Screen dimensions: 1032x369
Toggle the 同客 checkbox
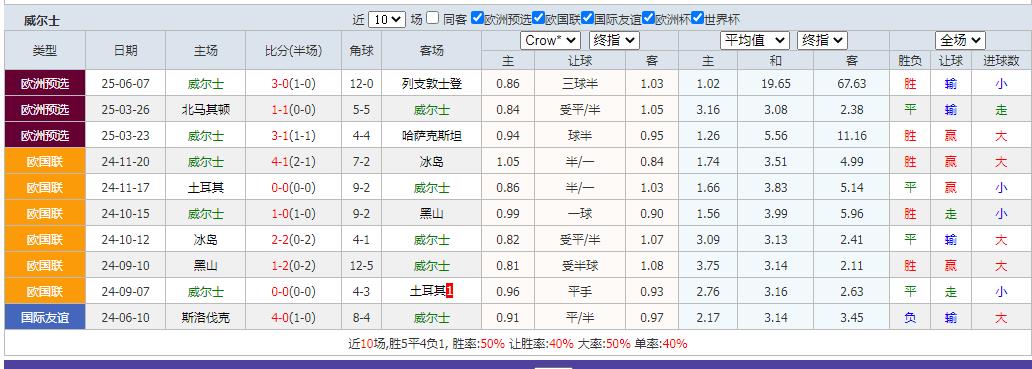[x=432, y=18]
